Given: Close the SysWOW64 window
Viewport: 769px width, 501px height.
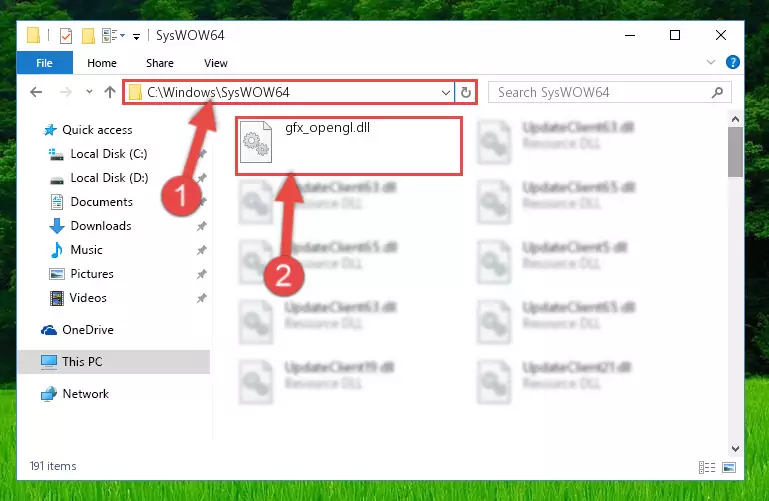Looking at the screenshot, I should click(x=720, y=35).
